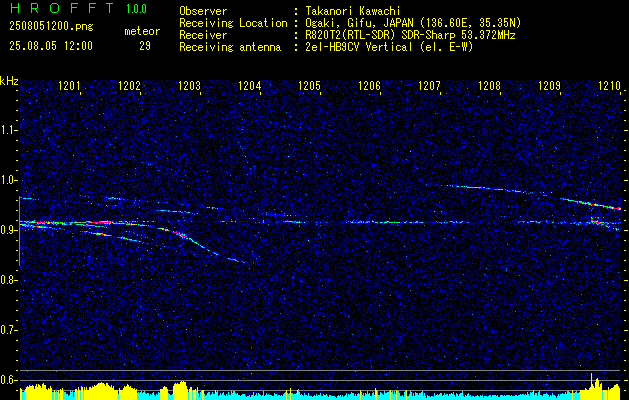Screen dimensions: 629x400
Task: Click time marker 1201
Action: [x=69, y=85]
